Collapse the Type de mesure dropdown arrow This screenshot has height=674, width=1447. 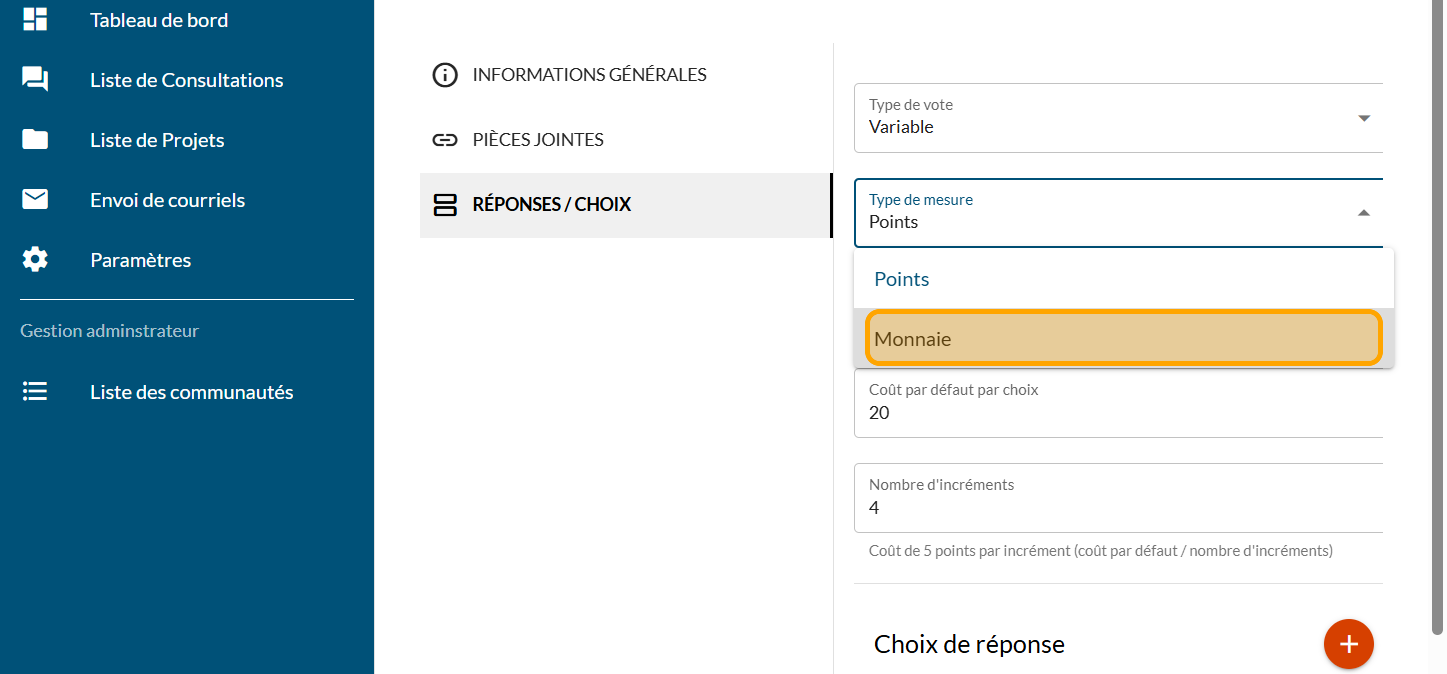tap(1364, 213)
